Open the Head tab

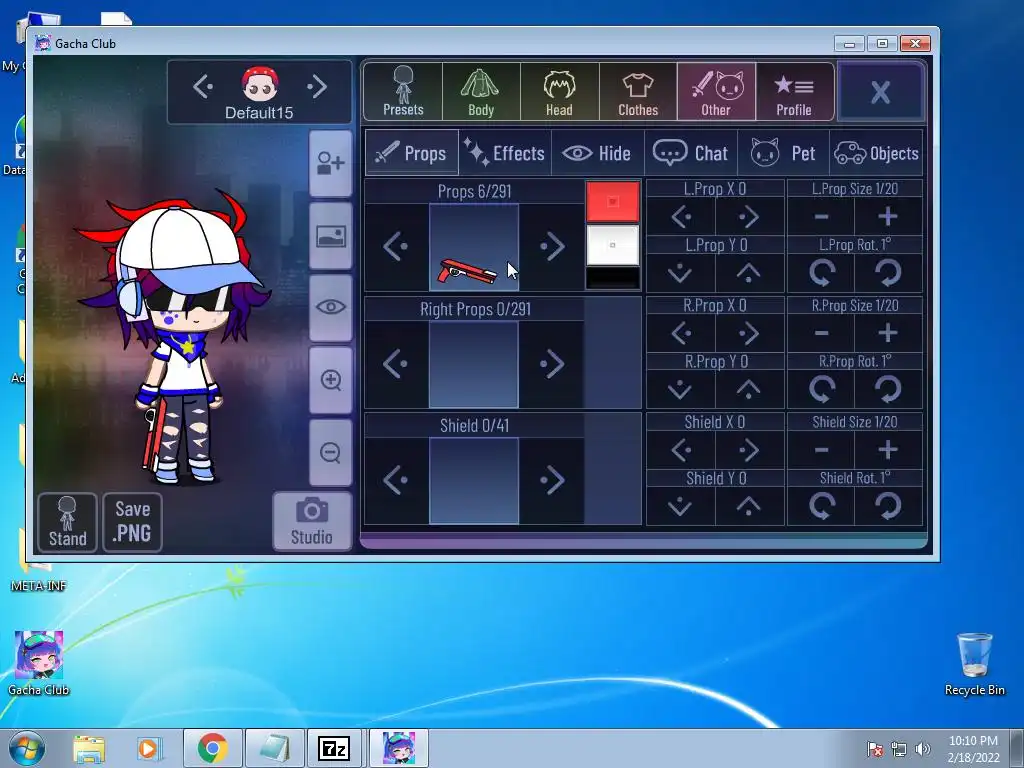[x=560, y=91]
